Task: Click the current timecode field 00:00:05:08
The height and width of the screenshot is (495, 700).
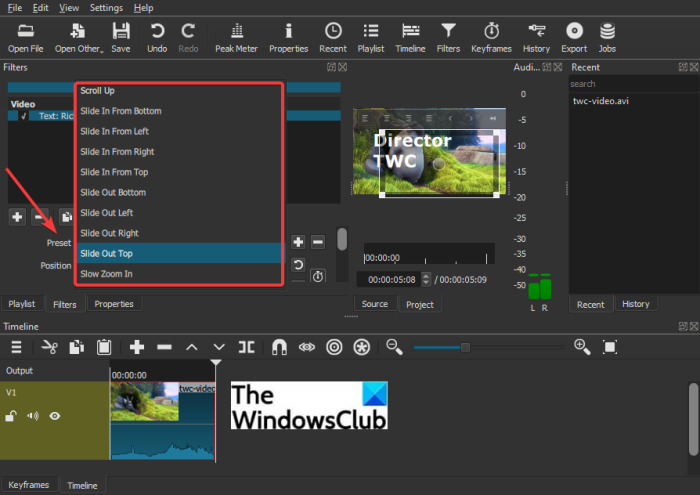Action: [x=389, y=280]
